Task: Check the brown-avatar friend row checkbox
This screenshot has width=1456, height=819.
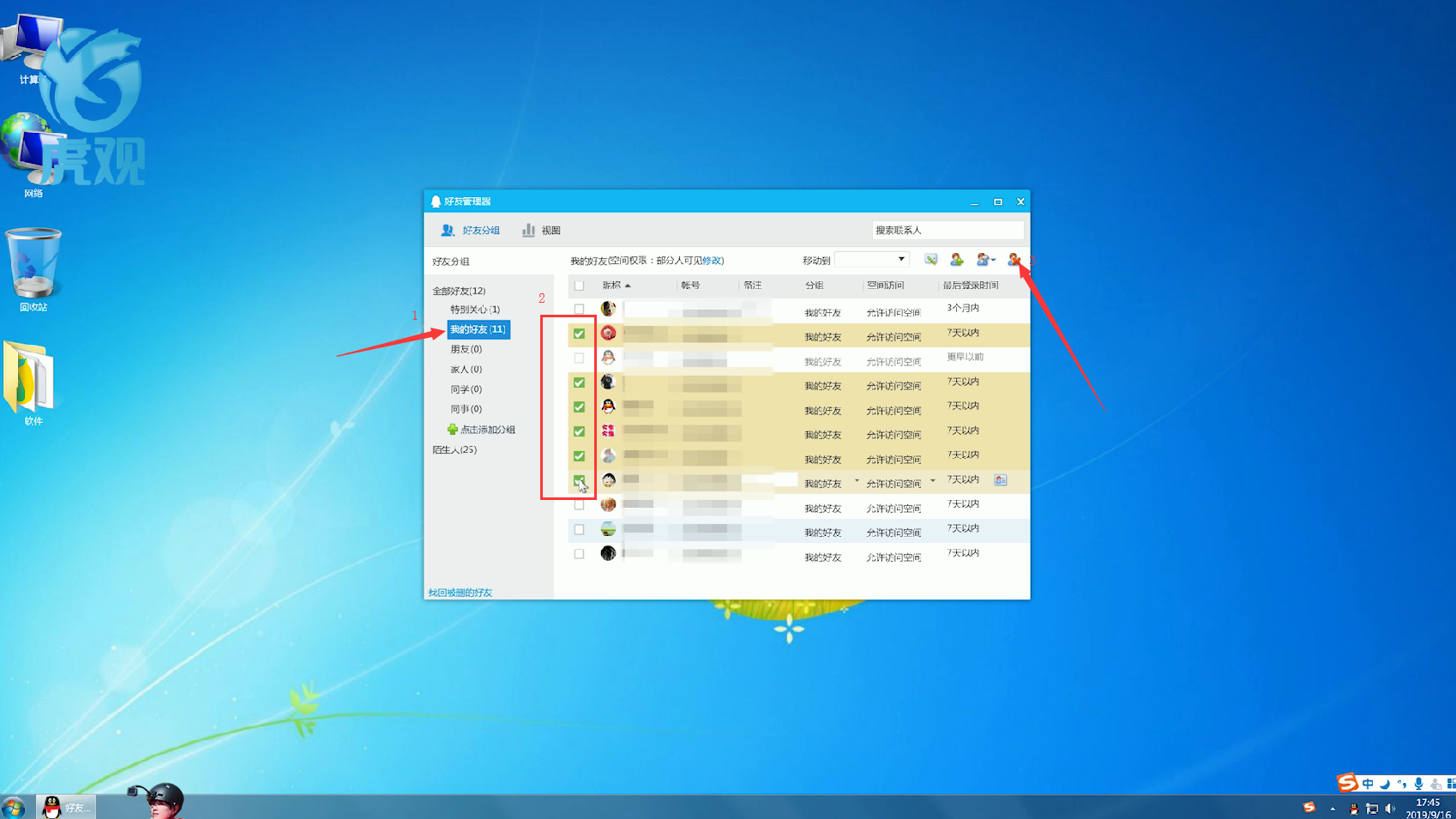Action: [579, 505]
